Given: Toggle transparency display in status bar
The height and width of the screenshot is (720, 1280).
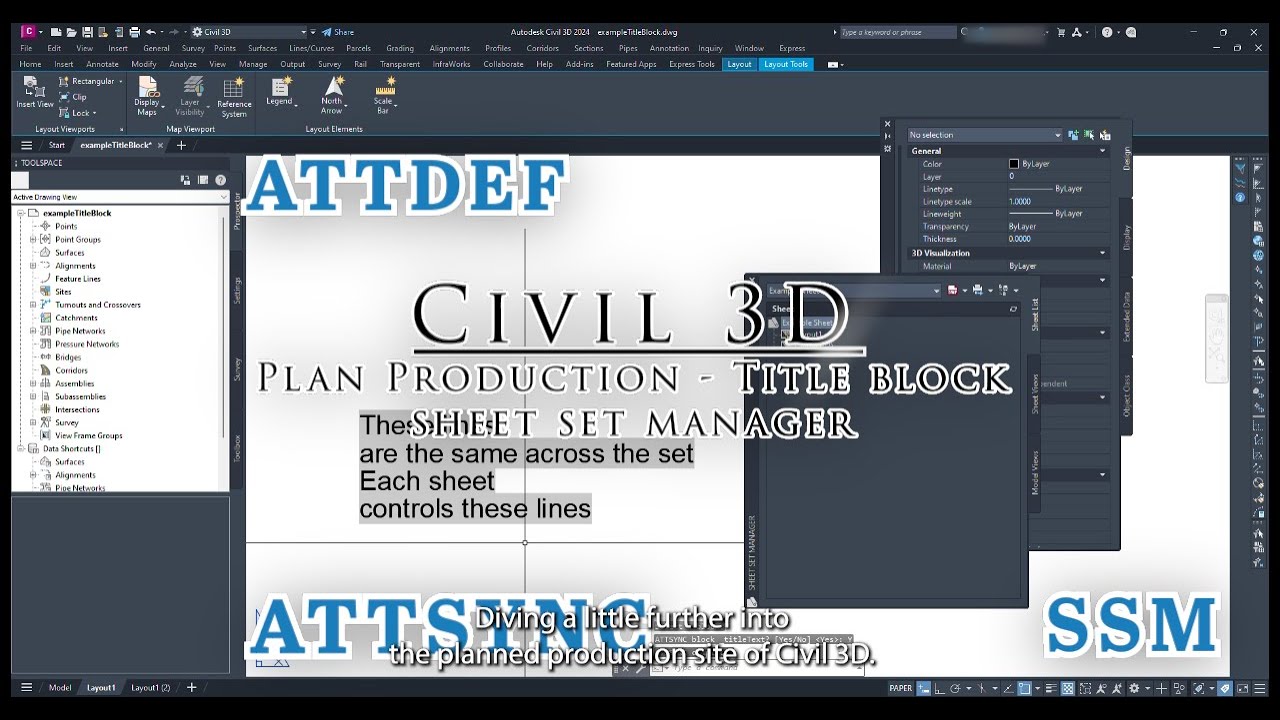Looking at the screenshot, I should [x=1068, y=688].
